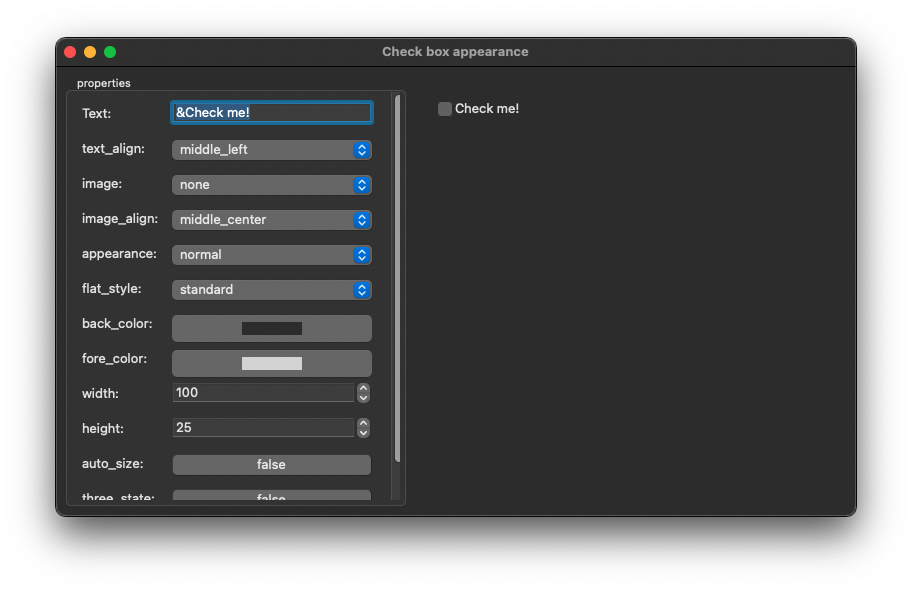
Task: Open the appearance dropdown
Action: pos(271,255)
